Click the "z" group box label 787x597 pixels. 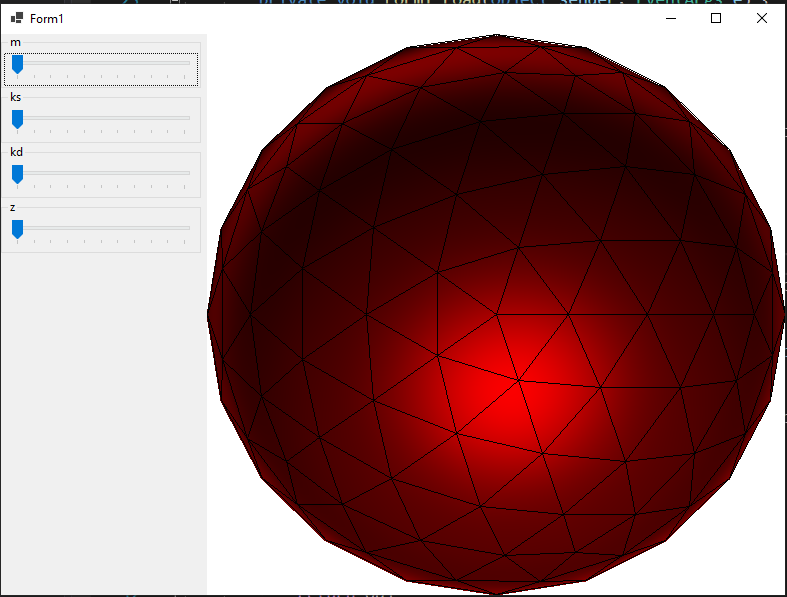coord(13,207)
